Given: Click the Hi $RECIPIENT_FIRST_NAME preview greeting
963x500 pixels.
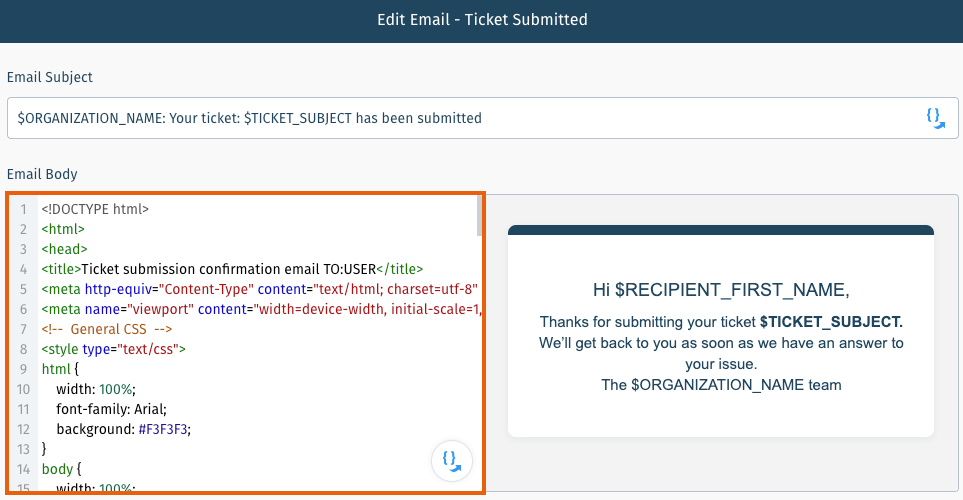Looking at the screenshot, I should [721, 290].
